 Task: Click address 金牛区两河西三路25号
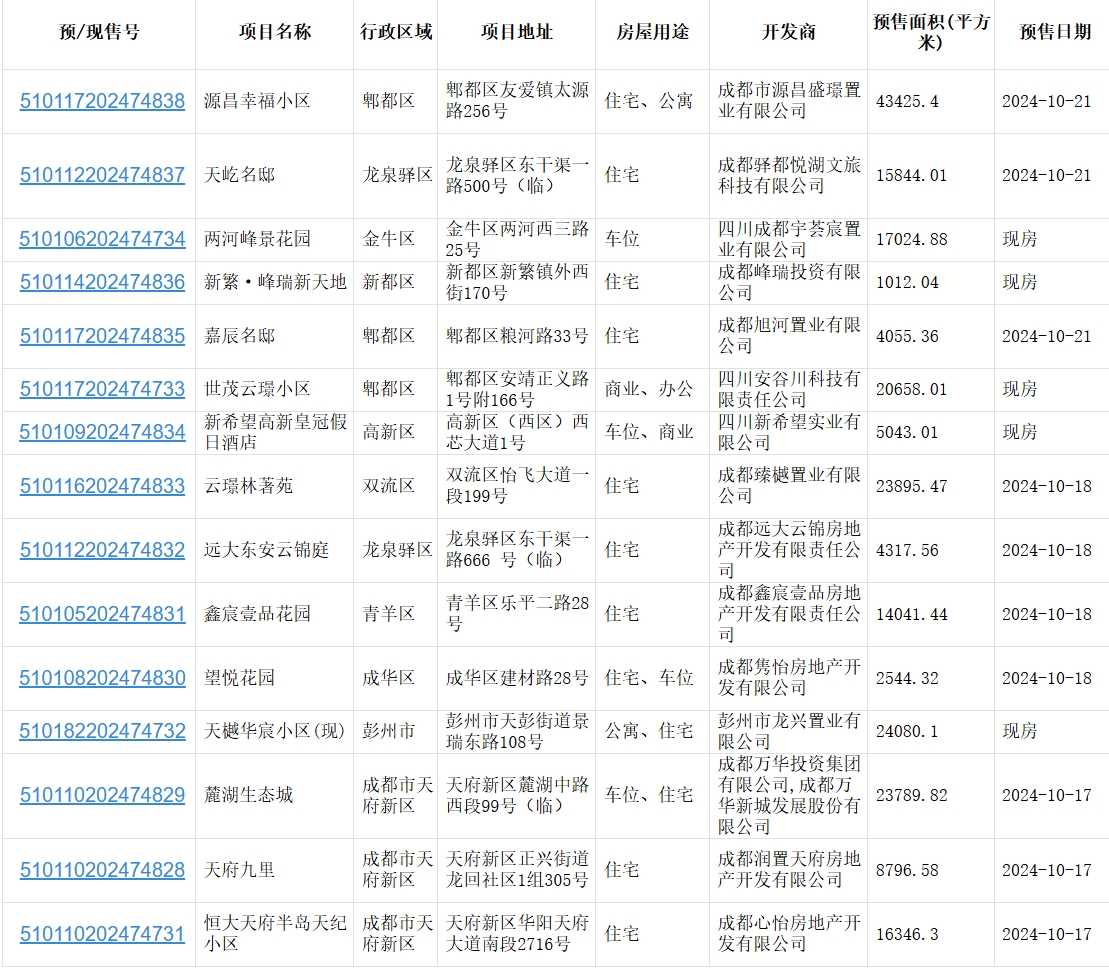coord(517,240)
